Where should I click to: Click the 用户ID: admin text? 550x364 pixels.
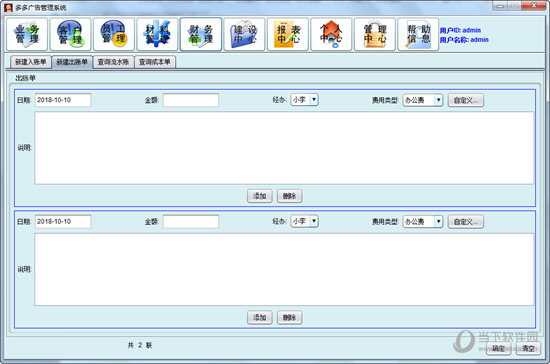[460, 30]
